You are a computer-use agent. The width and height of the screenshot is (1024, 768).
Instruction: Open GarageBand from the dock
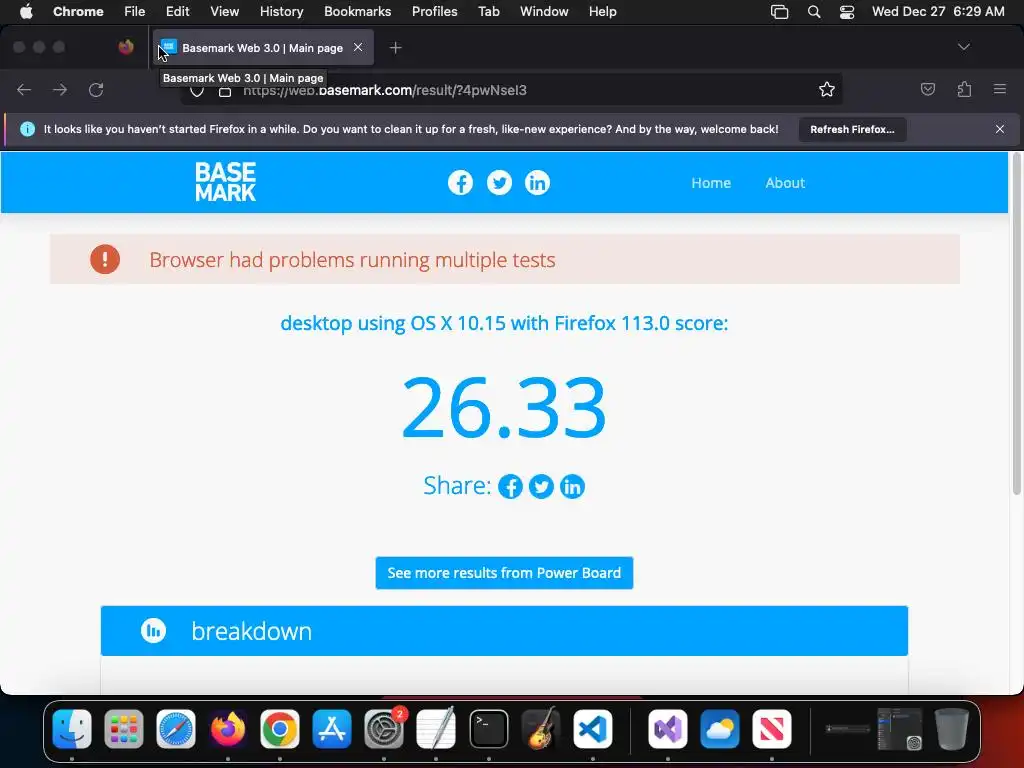[541, 729]
